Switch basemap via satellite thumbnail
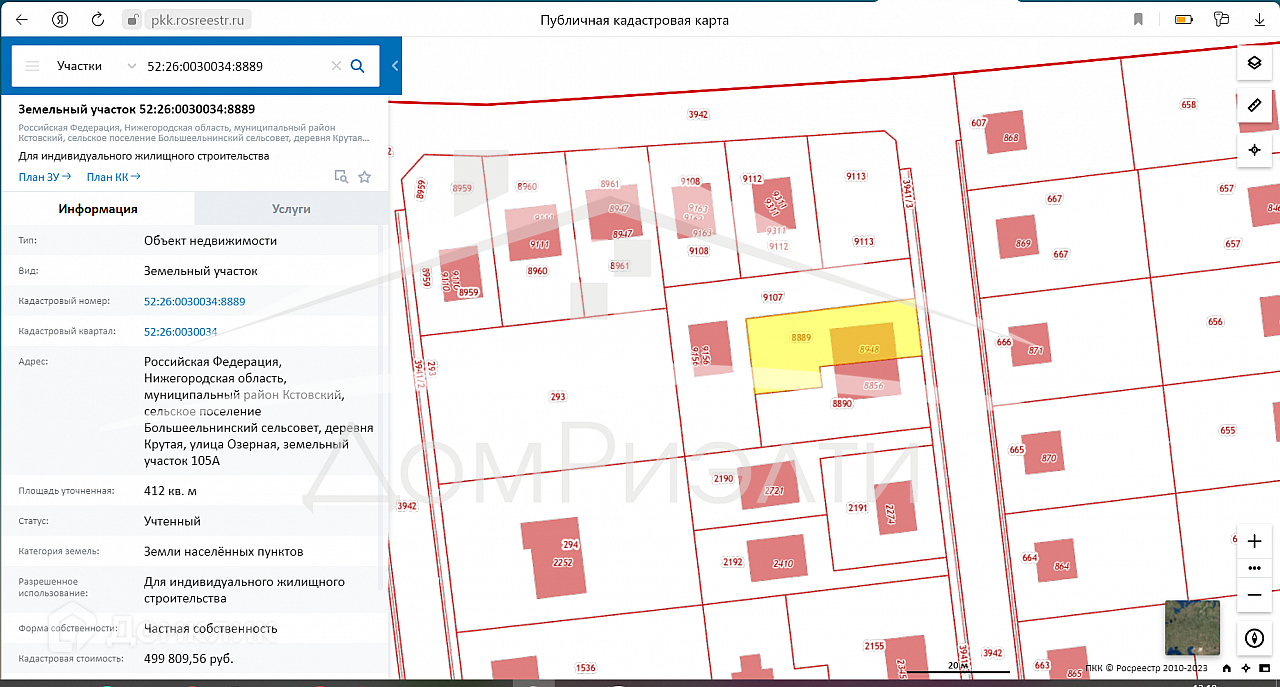 pos(1193,627)
